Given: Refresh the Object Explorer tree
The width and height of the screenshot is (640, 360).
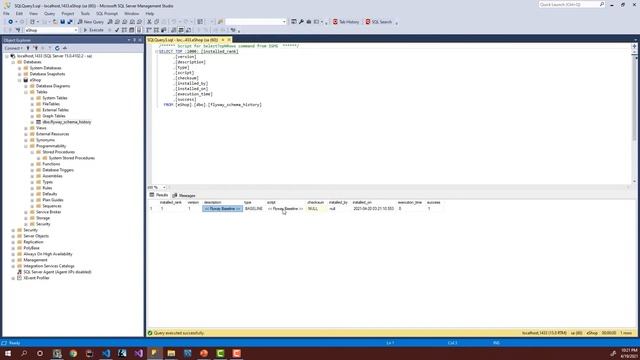Looking at the screenshot, I should tap(57, 48).
